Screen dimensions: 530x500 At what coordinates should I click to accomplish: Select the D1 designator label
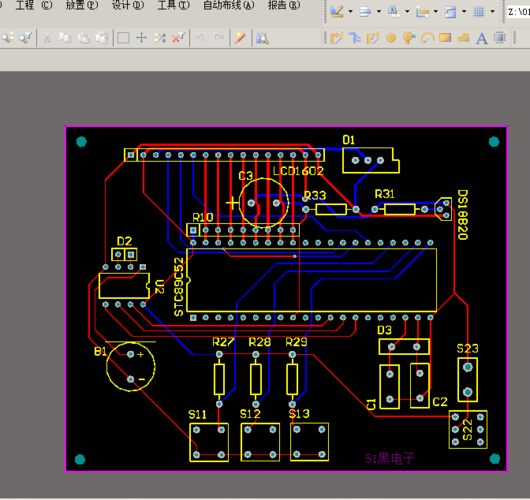349,140
